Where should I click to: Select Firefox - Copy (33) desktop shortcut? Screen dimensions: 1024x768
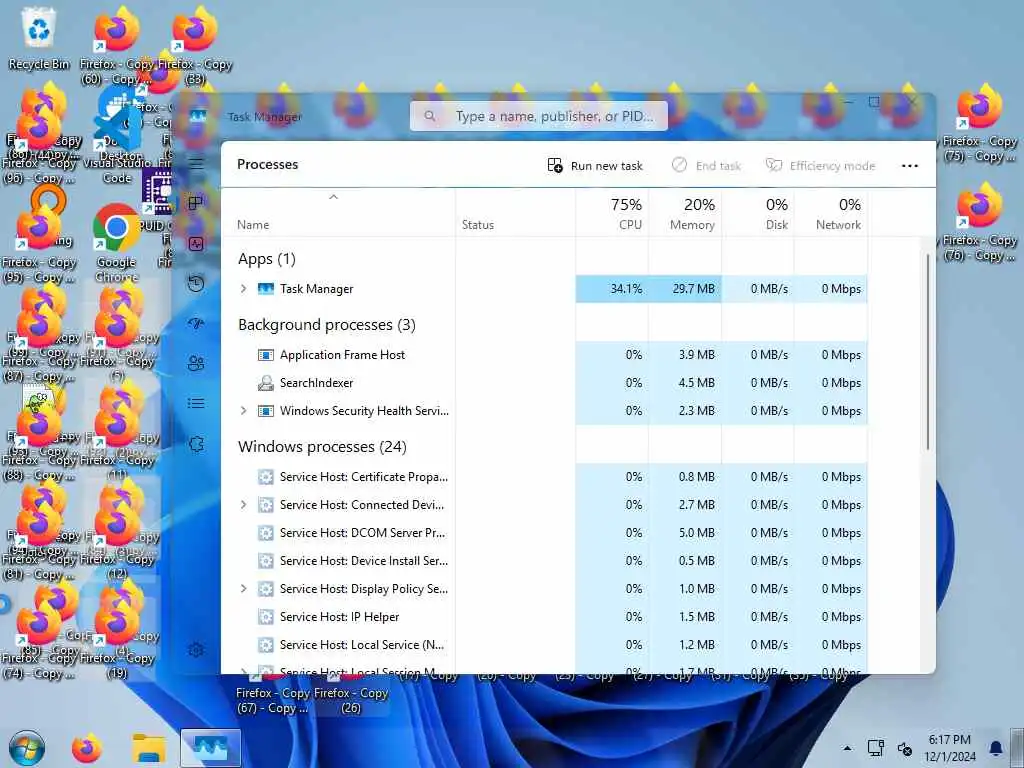coord(195,46)
